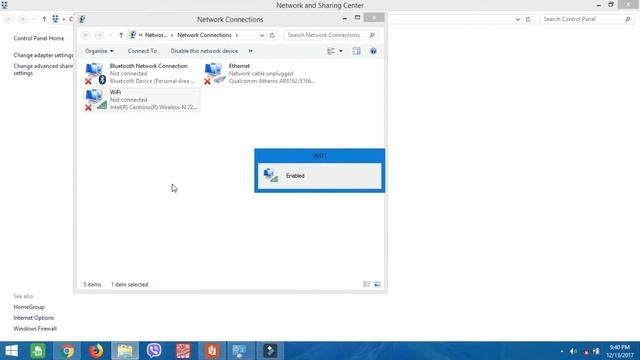The image size is (640, 360).
Task: Go back in Network and Sharing Center
Action: (x=9, y=19)
